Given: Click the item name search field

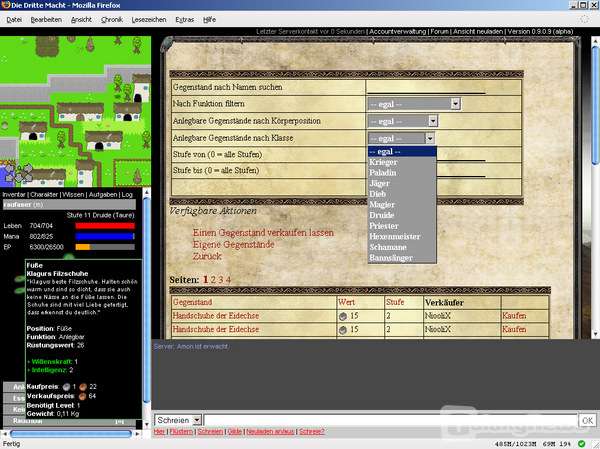Looking at the screenshot, I should (x=426, y=88).
